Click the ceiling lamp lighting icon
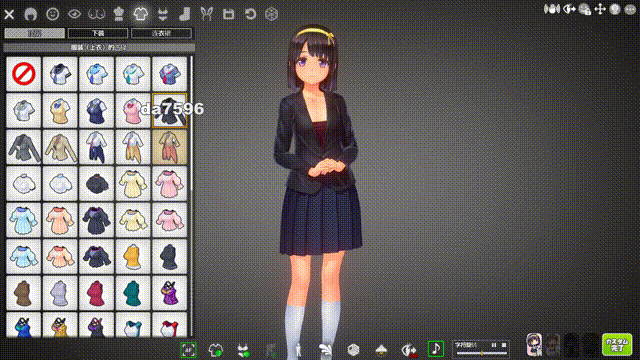The width and height of the screenshot is (640, 360). (381, 350)
